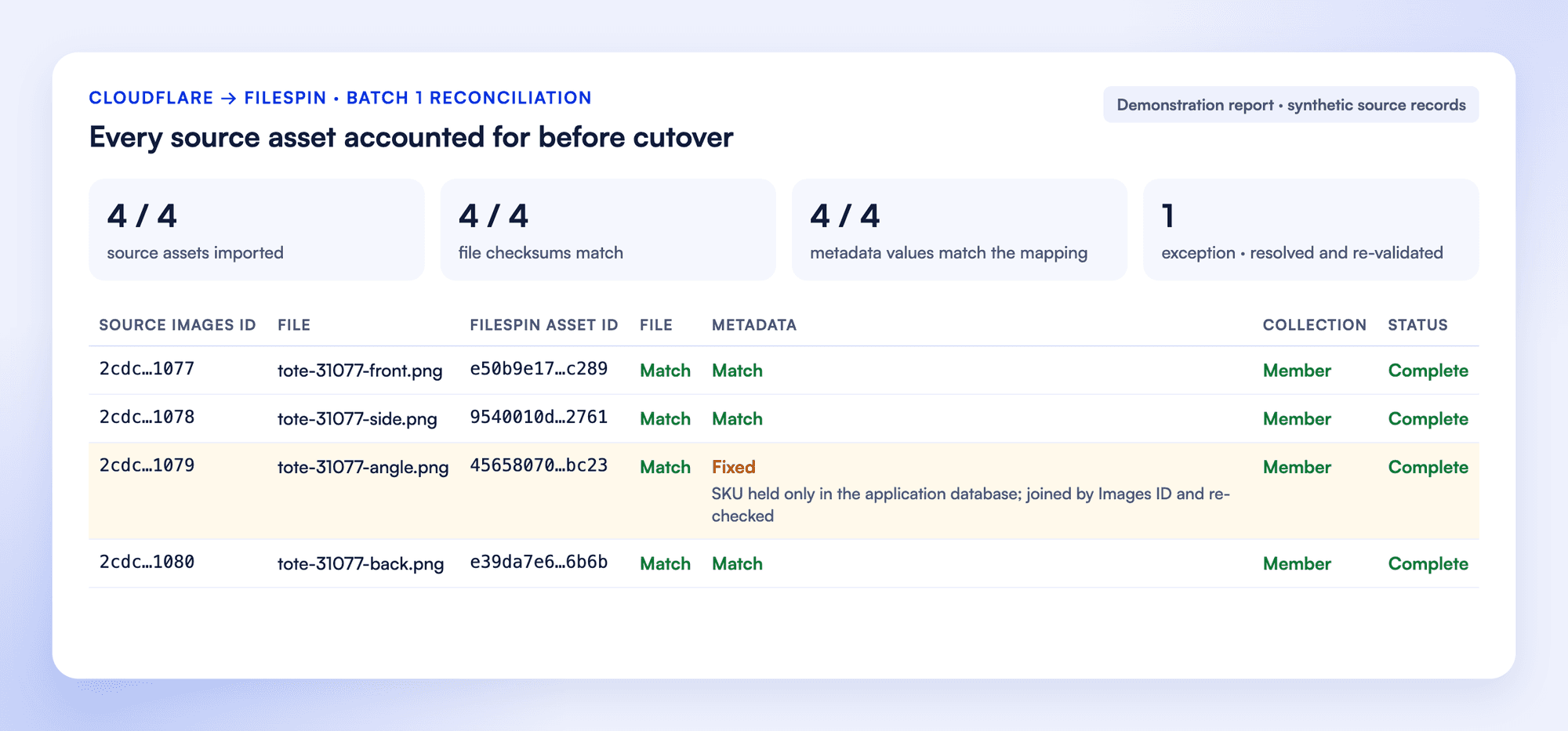Click file name 'tote-31077-angle.png'

[x=363, y=468]
